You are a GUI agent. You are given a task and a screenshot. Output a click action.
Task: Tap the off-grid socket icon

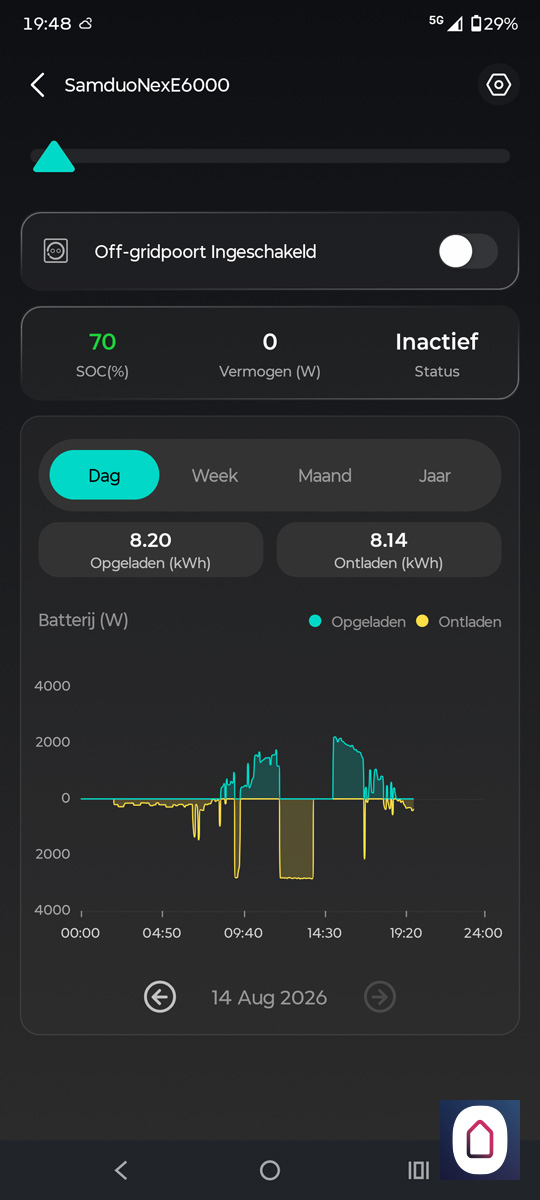tap(56, 251)
